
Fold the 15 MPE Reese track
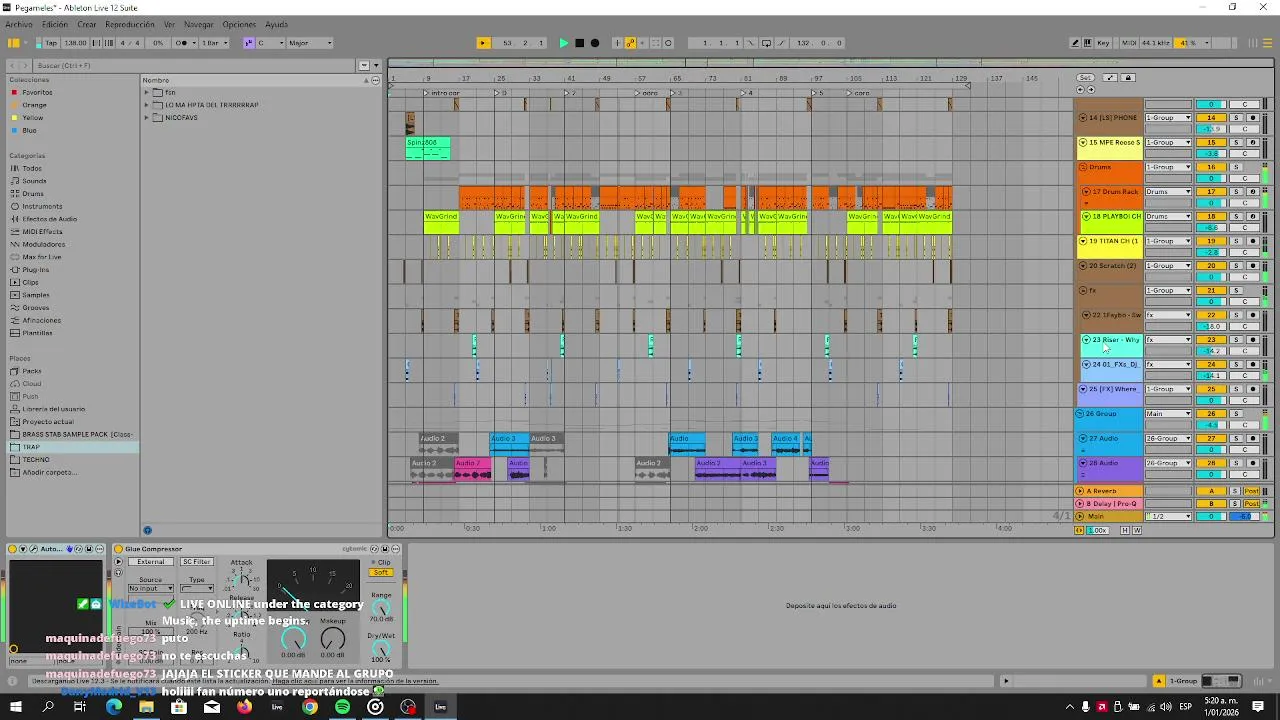(x=1083, y=143)
